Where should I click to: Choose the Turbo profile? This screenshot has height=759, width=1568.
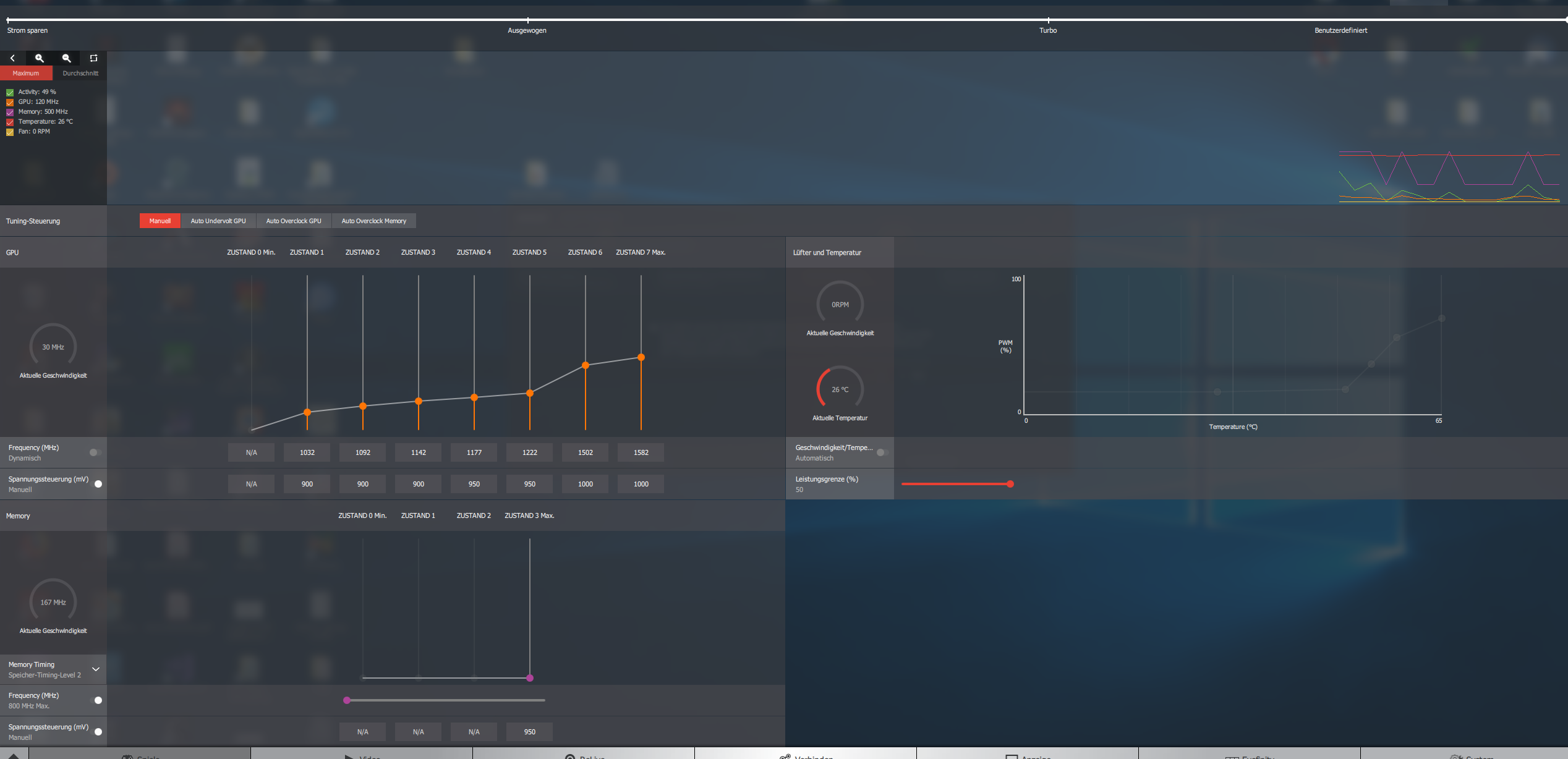coord(1048,30)
